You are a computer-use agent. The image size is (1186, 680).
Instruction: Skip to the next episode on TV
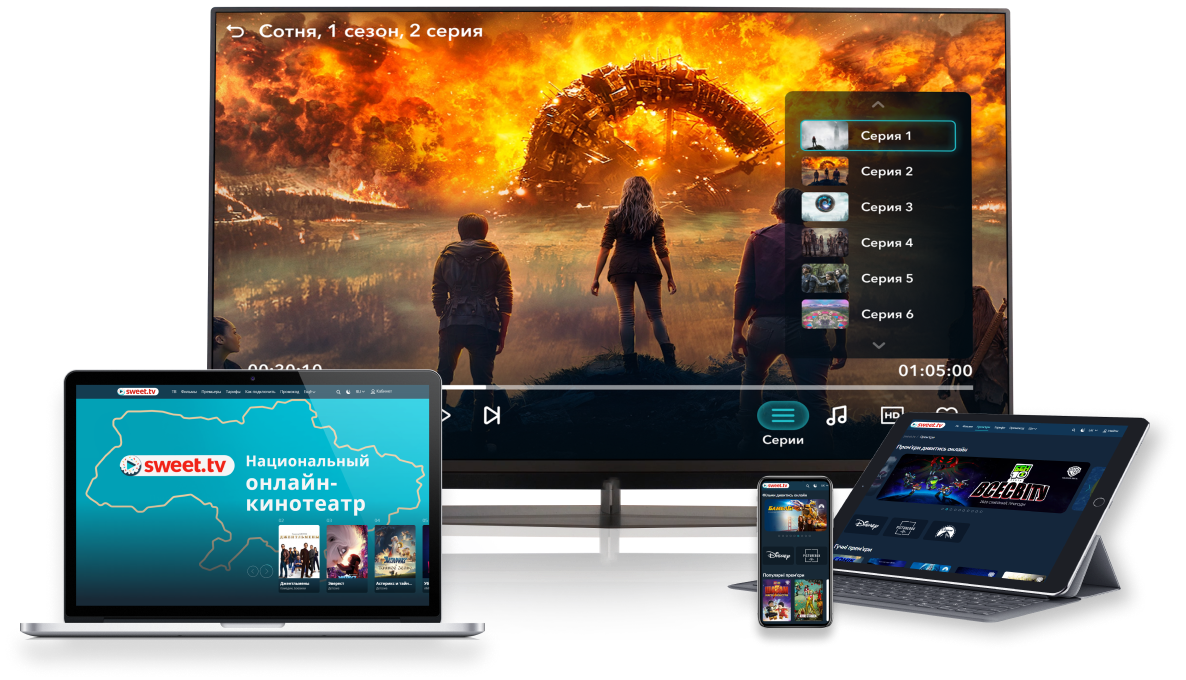[491, 415]
